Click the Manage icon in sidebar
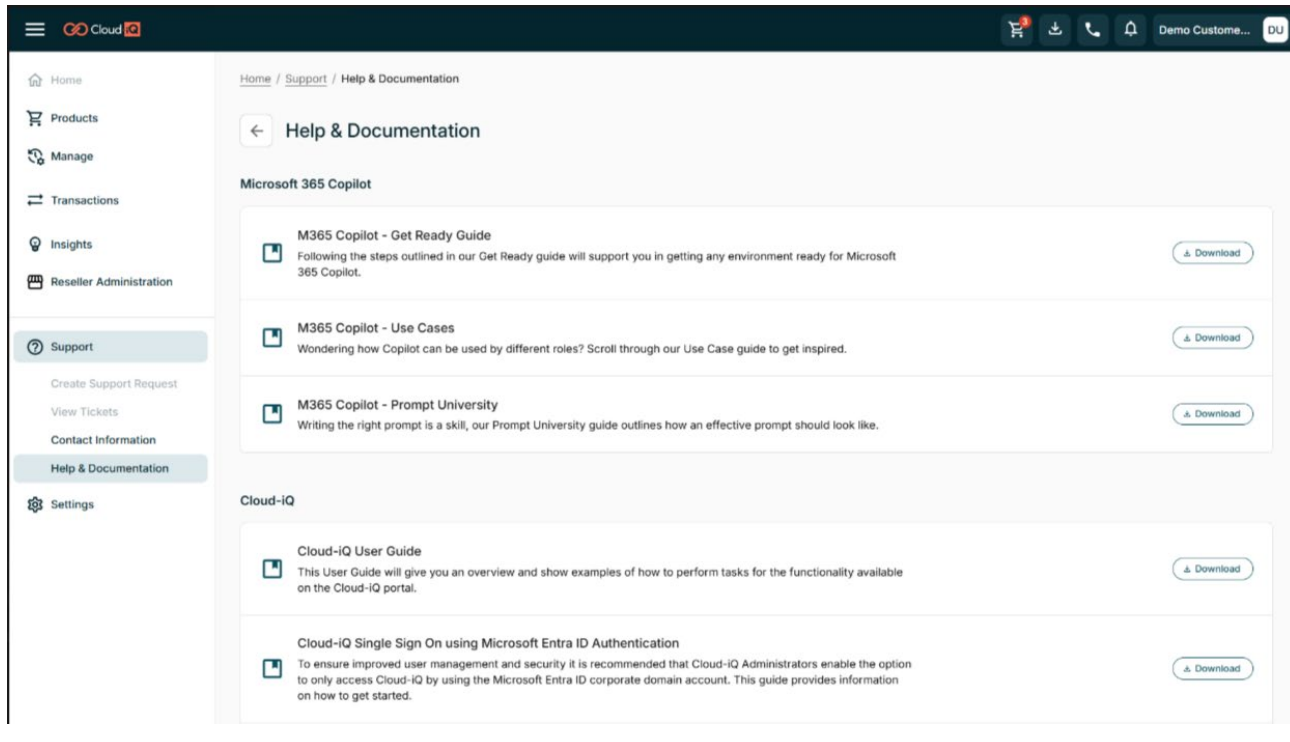This screenshot has width=1290, height=742. (35, 156)
